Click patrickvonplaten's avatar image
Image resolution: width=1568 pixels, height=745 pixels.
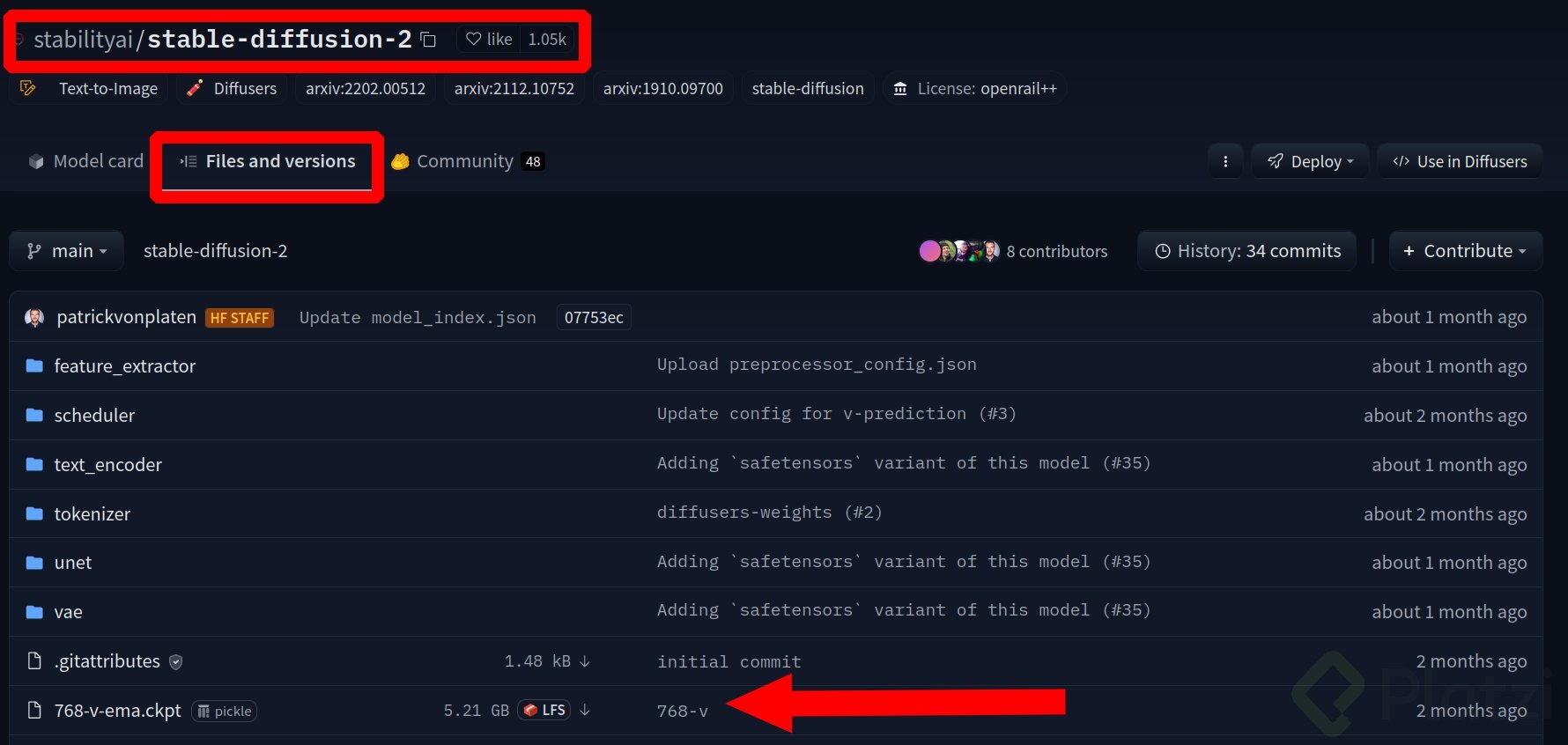34,318
